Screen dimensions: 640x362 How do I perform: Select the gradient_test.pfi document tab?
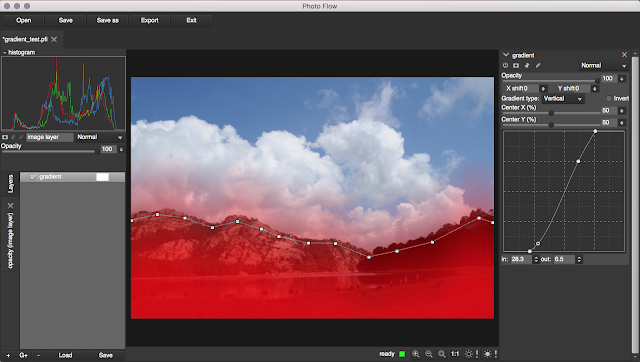[x=25, y=40]
